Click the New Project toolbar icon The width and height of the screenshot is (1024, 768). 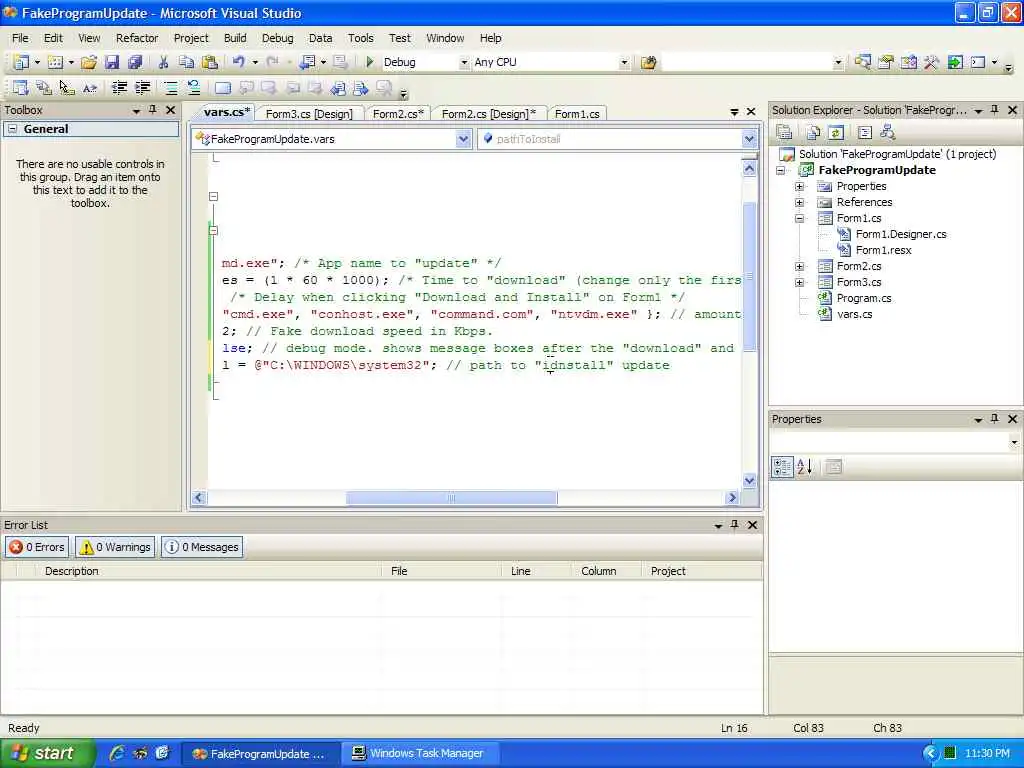[22, 62]
